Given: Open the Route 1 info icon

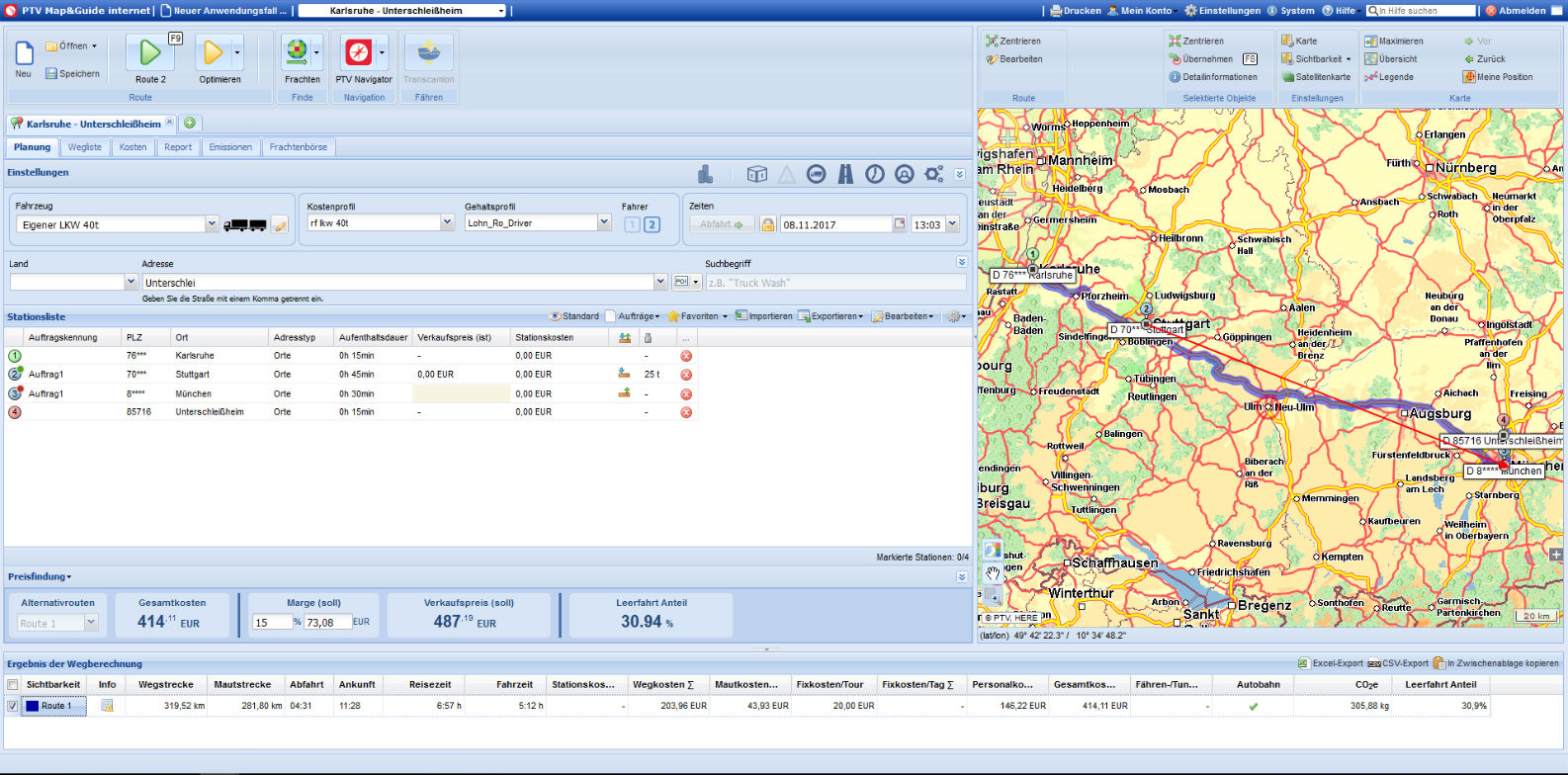Looking at the screenshot, I should 107,706.
